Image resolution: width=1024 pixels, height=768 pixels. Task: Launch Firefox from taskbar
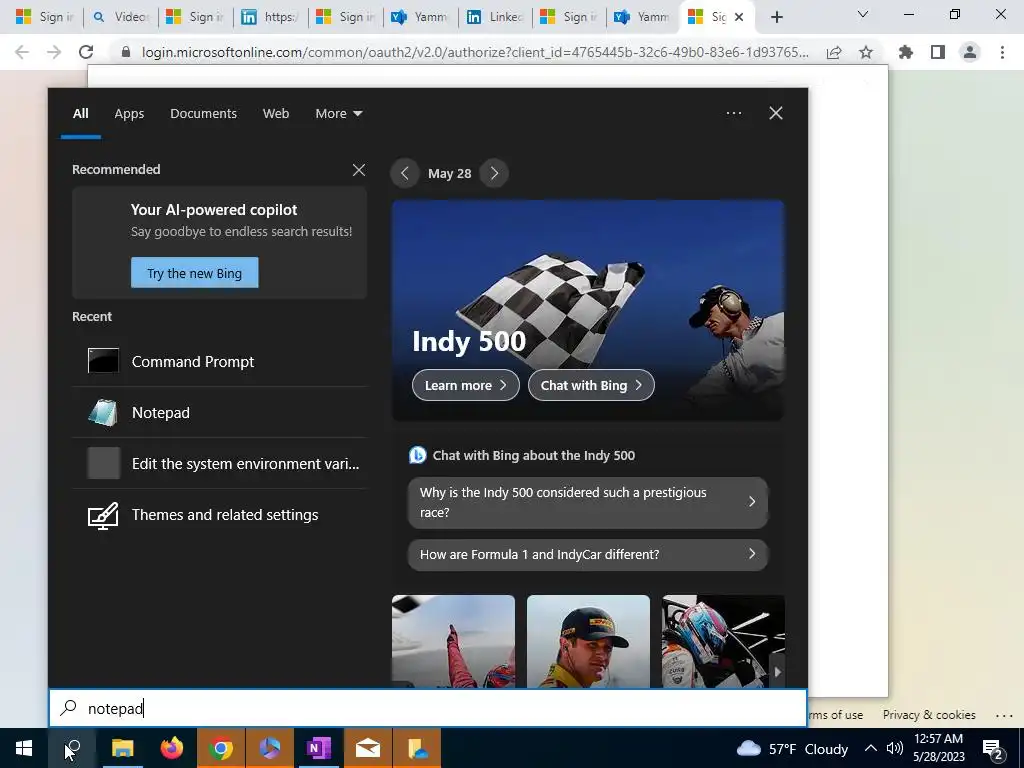click(172, 748)
